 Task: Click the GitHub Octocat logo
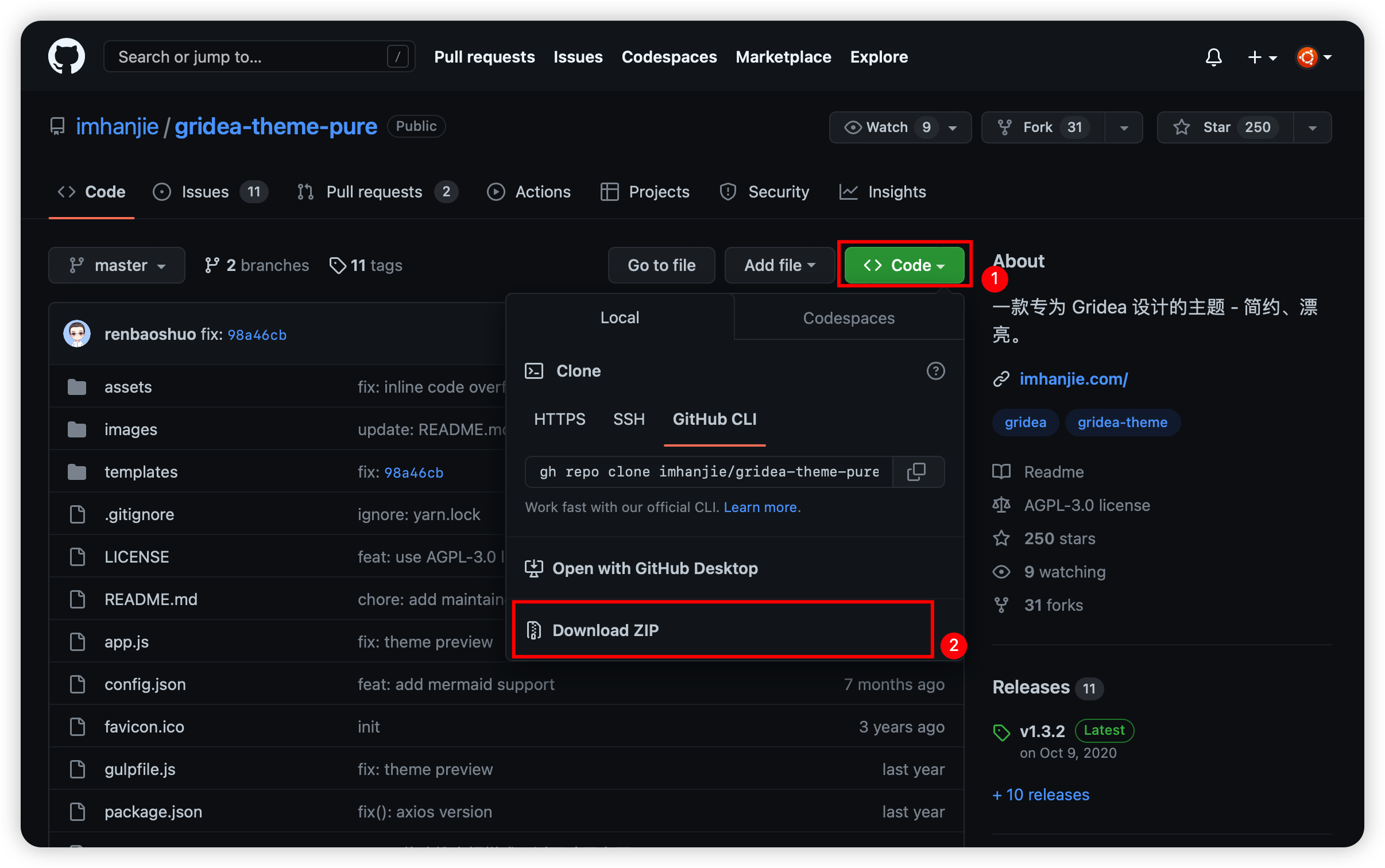(x=67, y=56)
